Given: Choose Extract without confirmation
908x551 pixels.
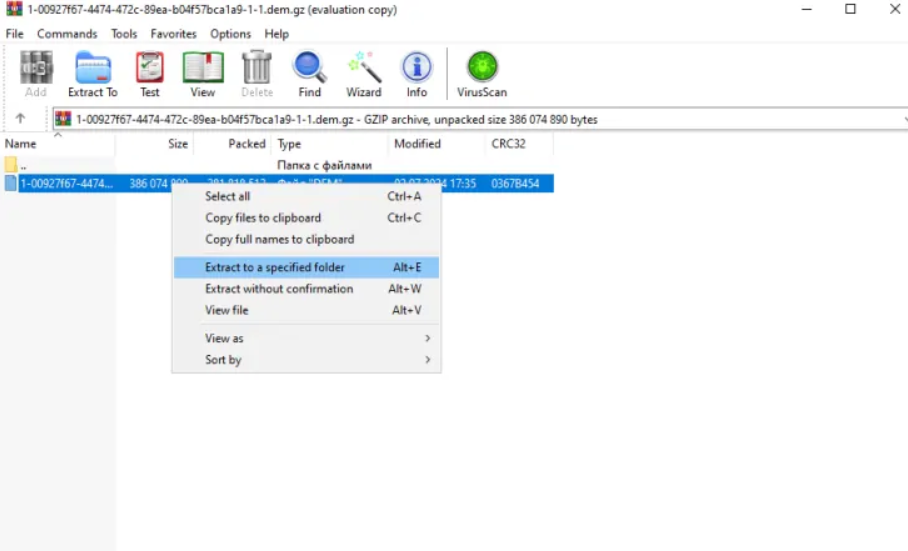Looking at the screenshot, I should [x=306, y=289].
